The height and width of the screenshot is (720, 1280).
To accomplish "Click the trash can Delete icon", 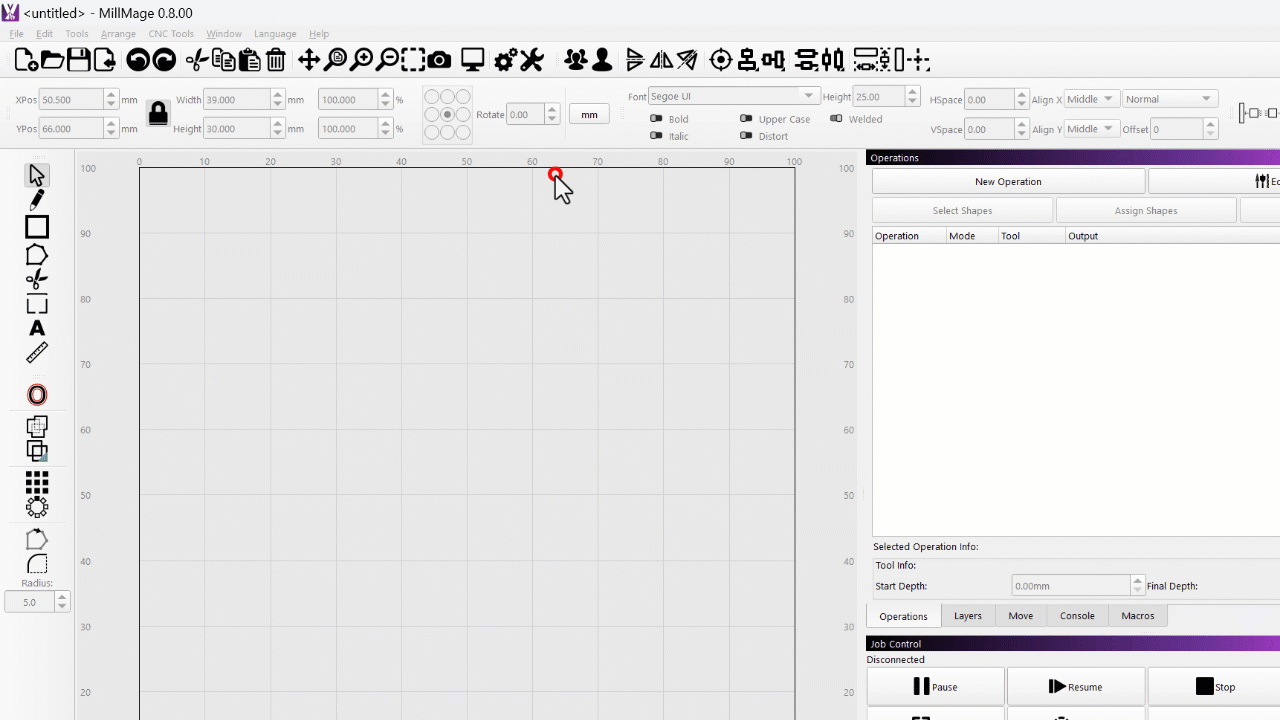I will pos(276,60).
